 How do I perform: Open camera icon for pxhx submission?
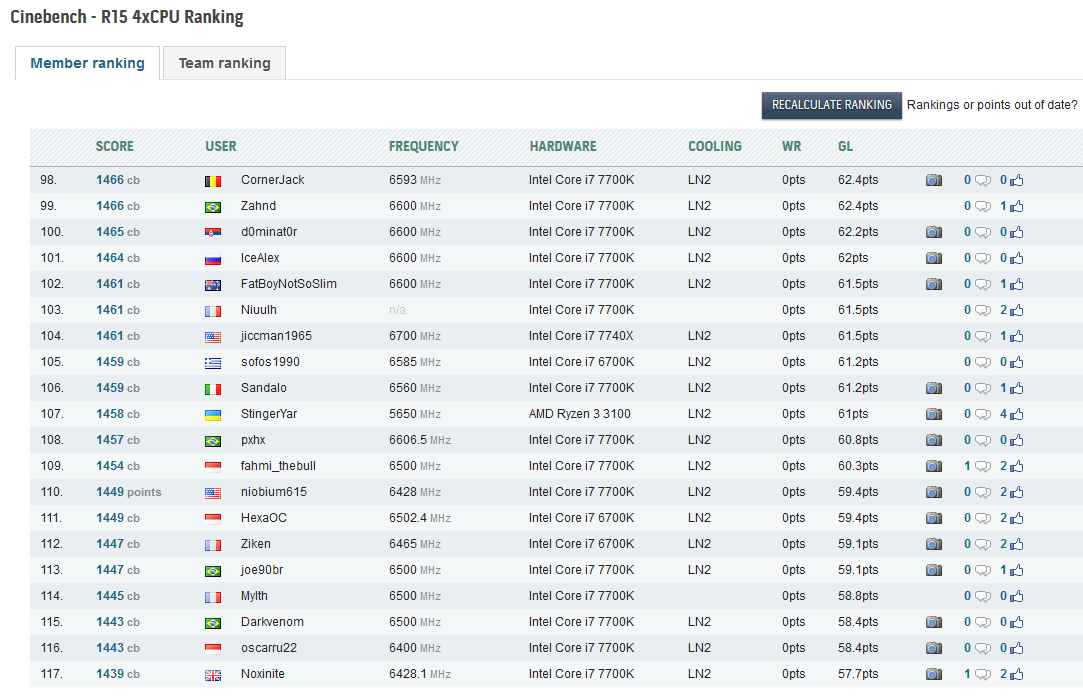933,441
